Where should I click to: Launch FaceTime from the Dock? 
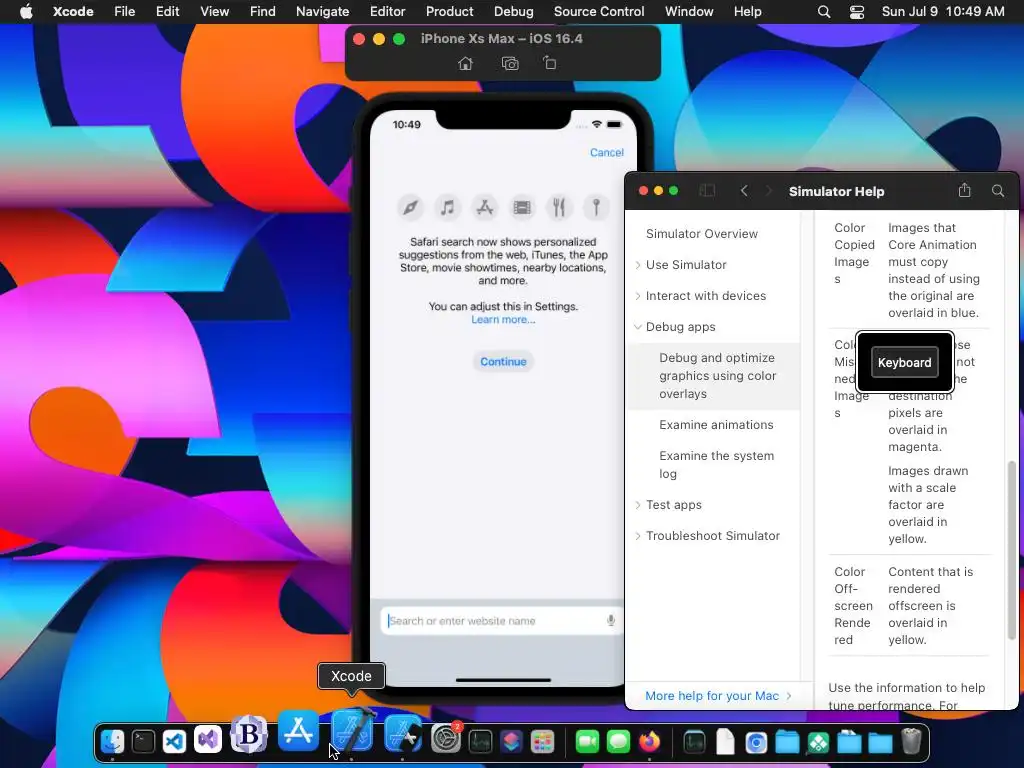tap(587, 741)
